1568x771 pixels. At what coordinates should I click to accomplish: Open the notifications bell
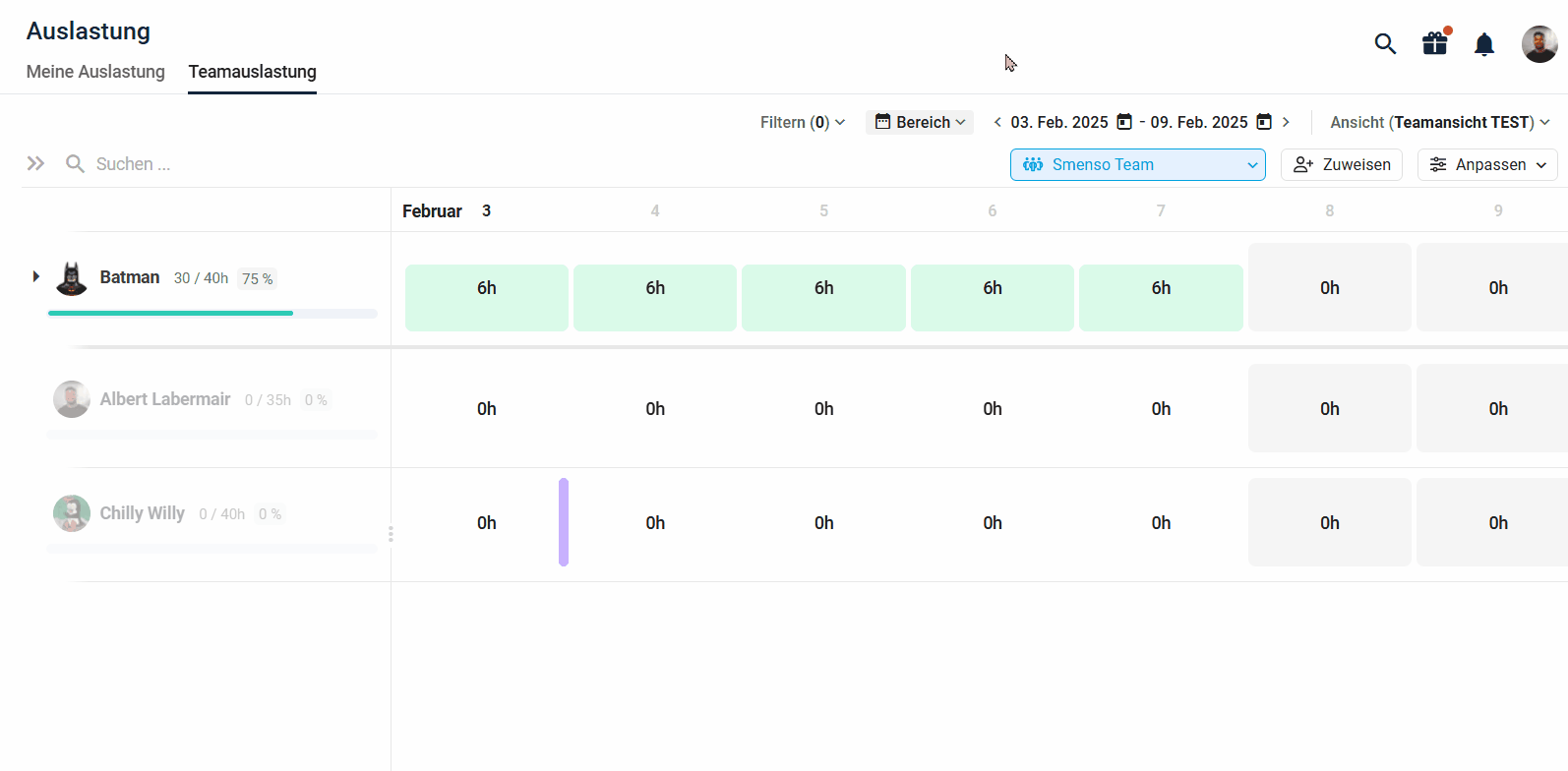tap(1484, 44)
